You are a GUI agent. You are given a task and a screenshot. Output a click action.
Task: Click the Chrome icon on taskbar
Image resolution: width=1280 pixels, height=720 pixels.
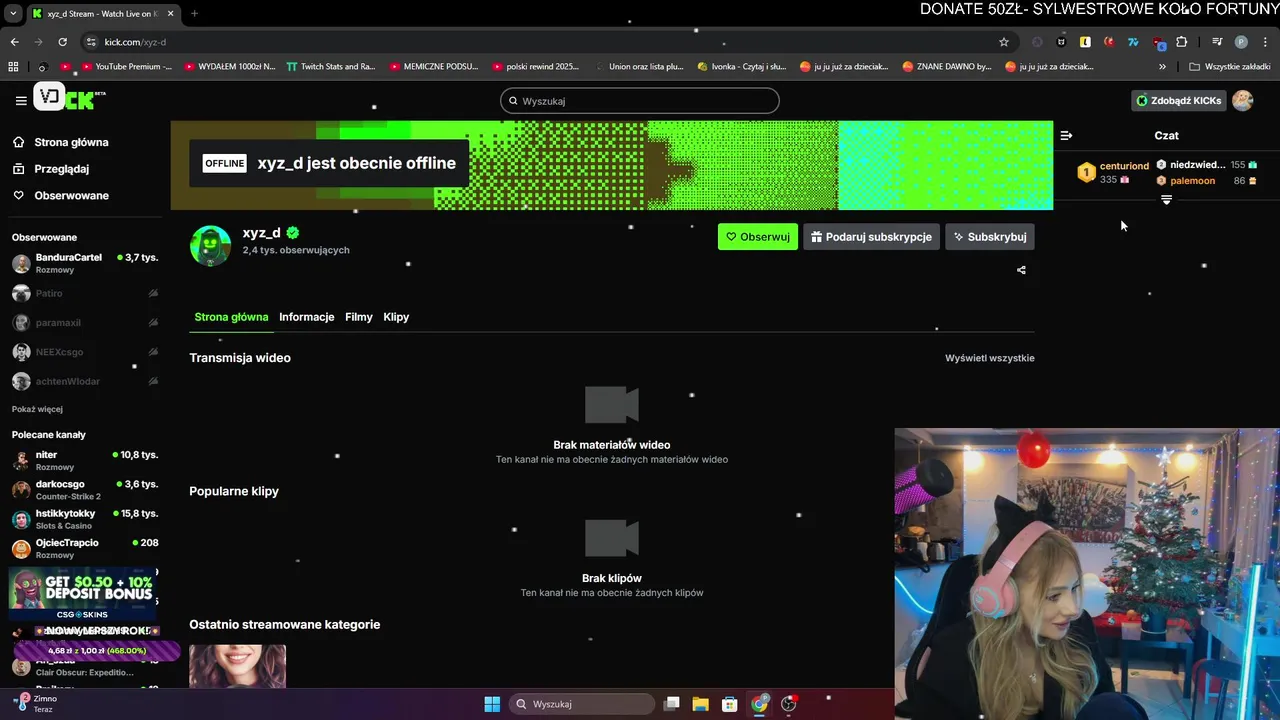click(x=760, y=704)
